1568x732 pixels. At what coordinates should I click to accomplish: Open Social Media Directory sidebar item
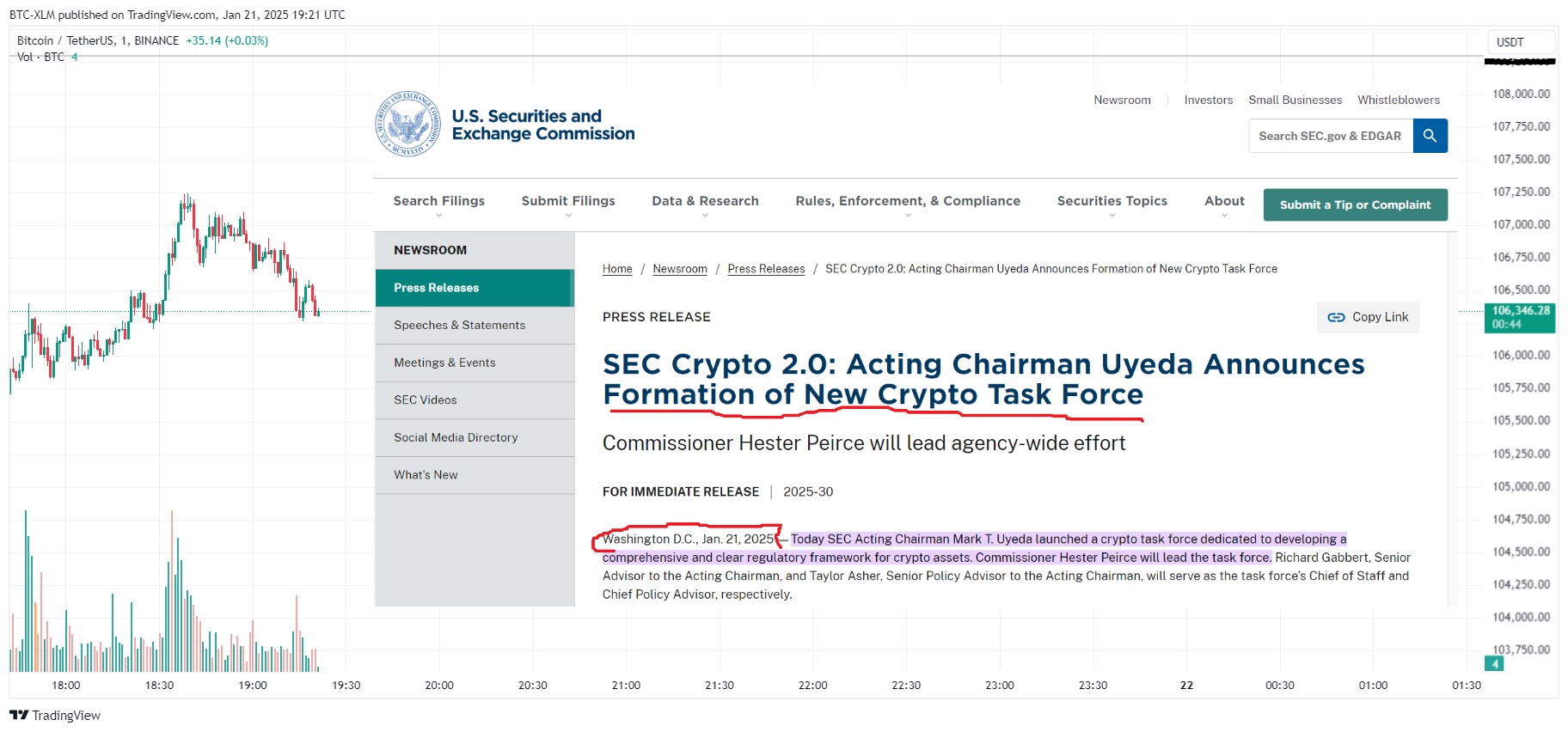(x=475, y=437)
